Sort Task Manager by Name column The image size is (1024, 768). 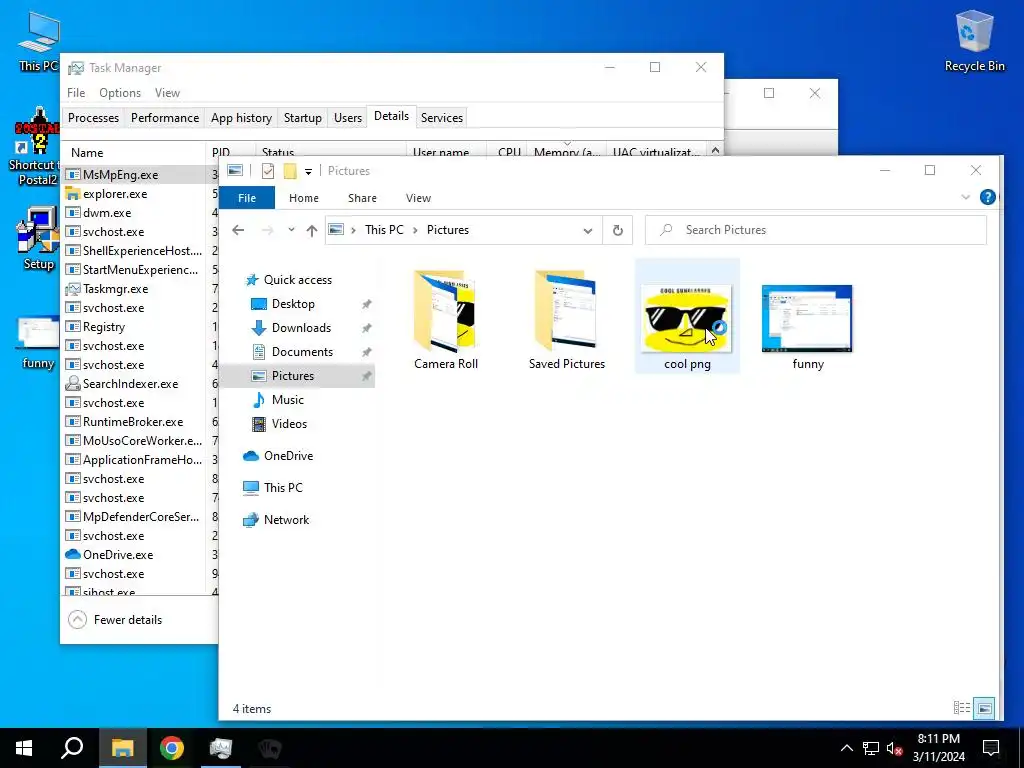133,152
